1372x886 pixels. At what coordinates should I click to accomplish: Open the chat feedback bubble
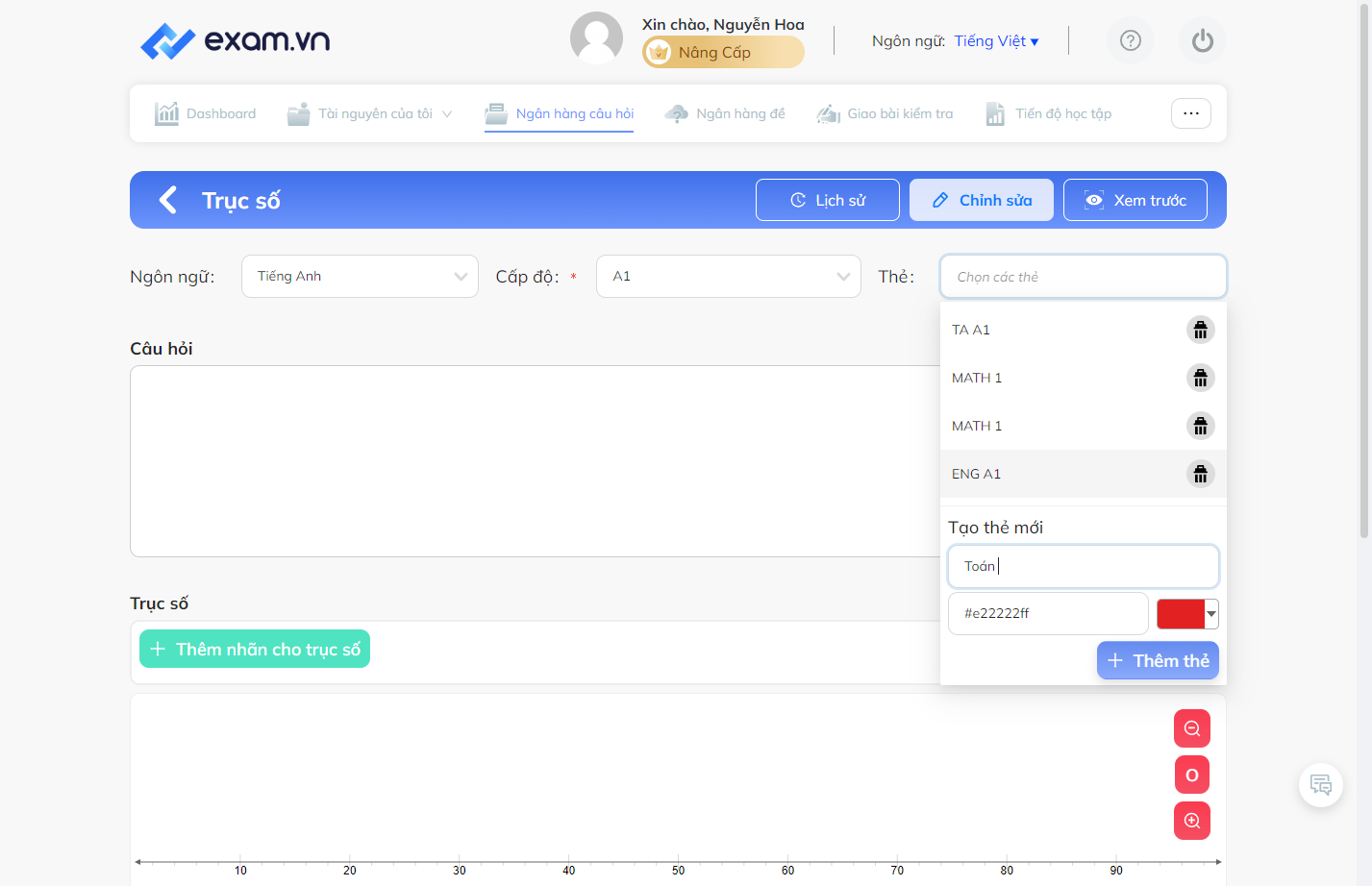pos(1321,785)
